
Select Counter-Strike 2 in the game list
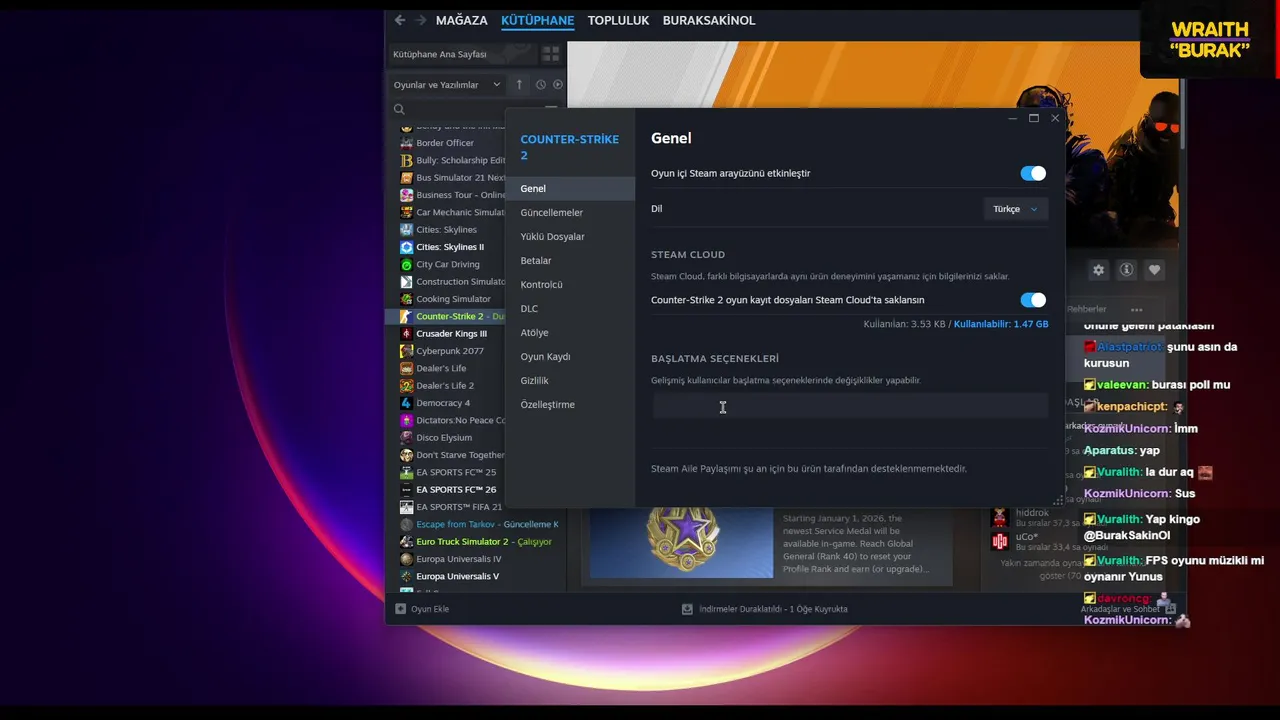coord(446,316)
